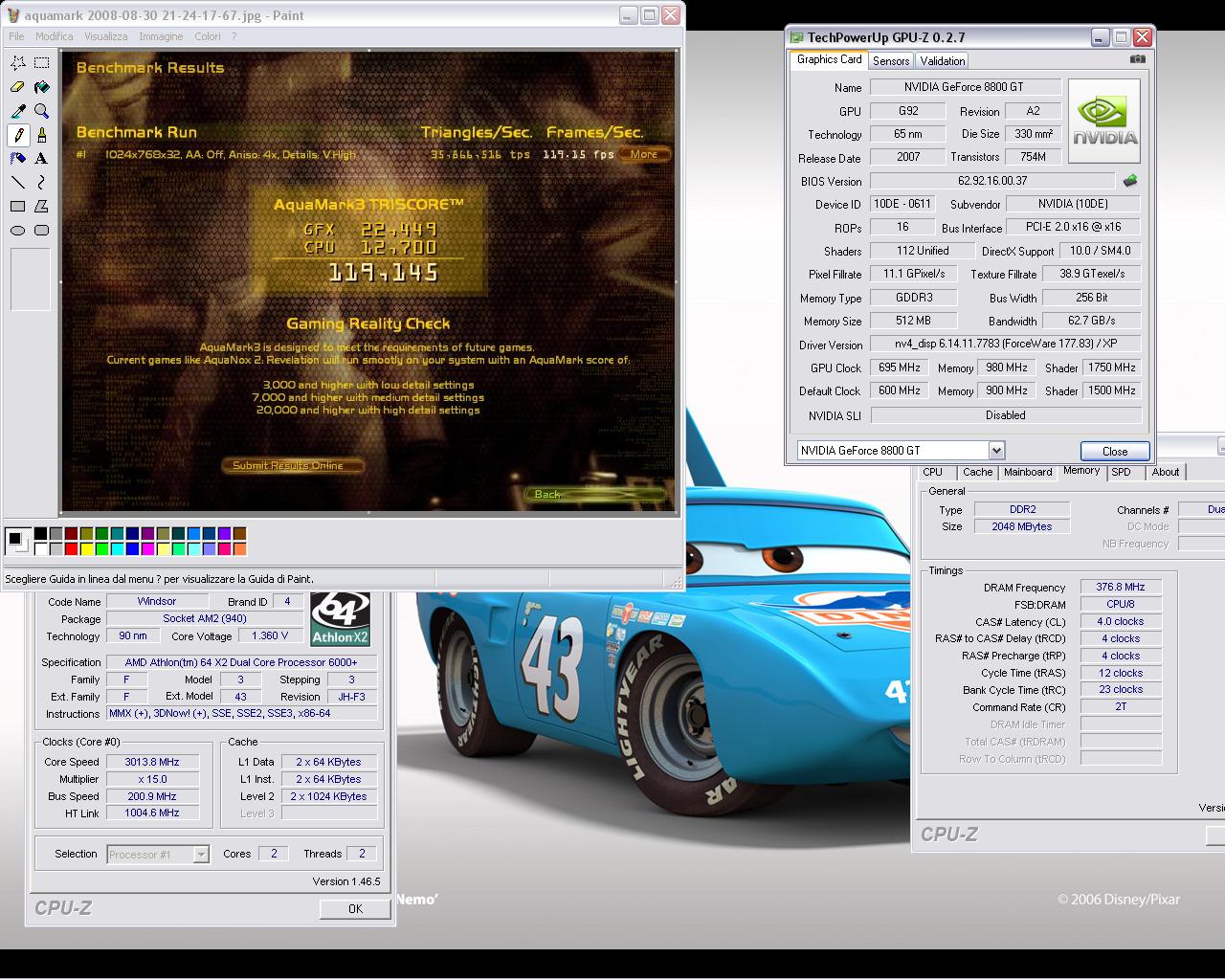Screen dimensions: 1225x980
Task: Click the Driver Version field in GPU-Z
Action: 1006,344
